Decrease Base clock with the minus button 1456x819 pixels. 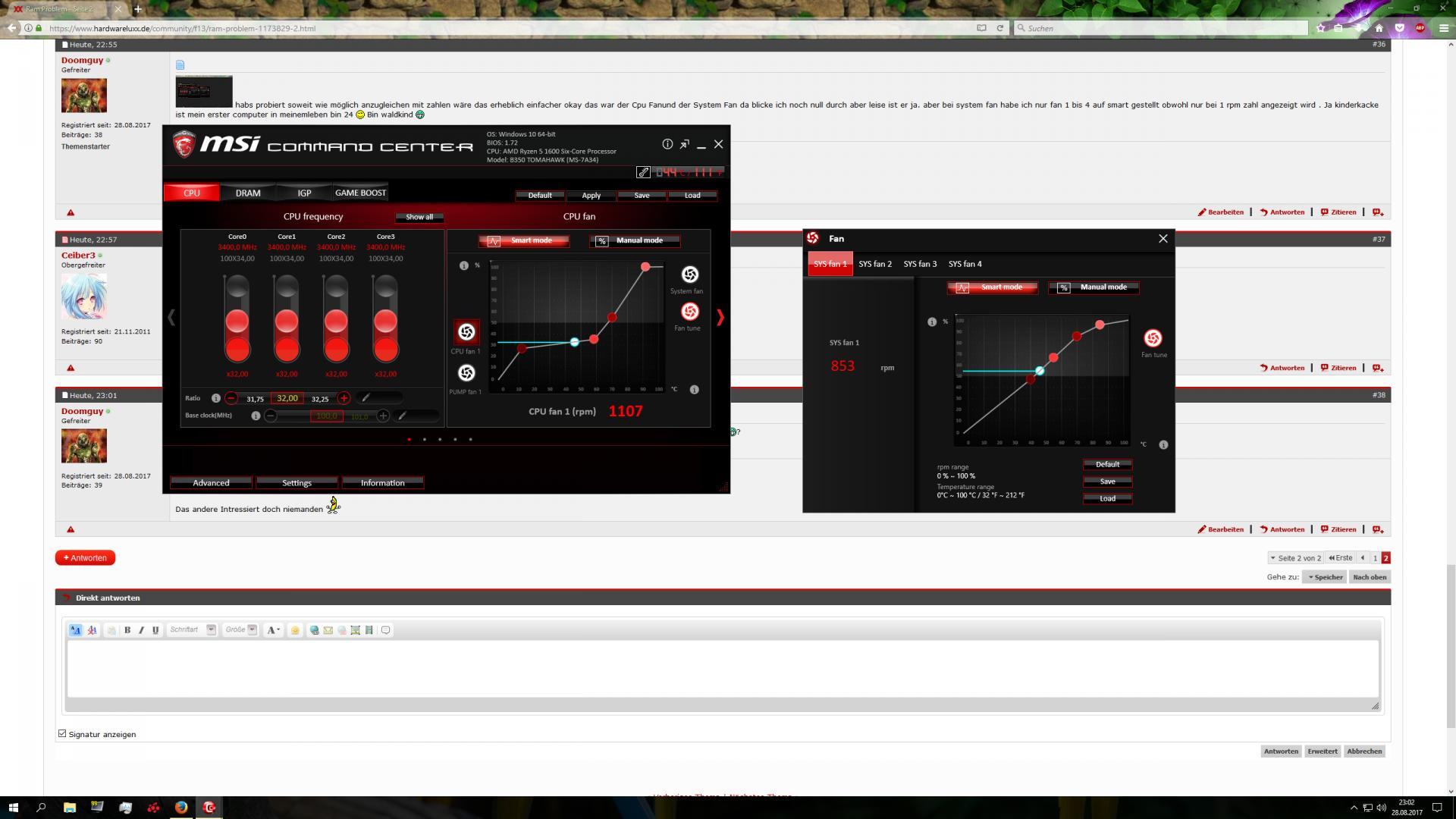[x=271, y=416]
